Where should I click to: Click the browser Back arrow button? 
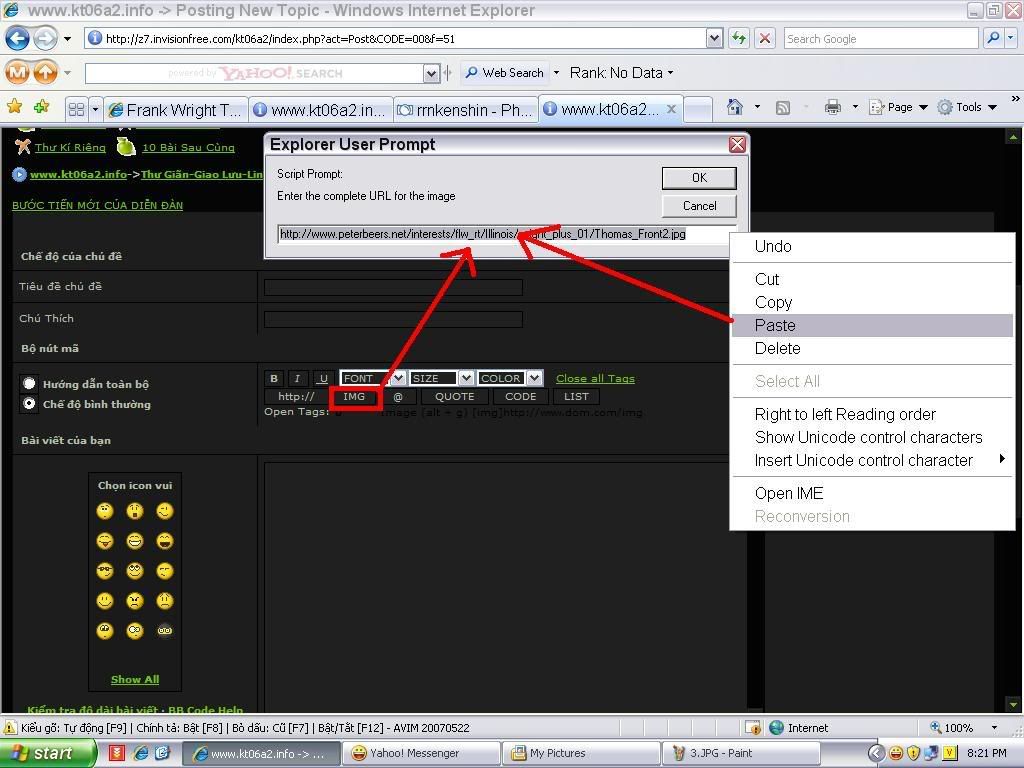pyautogui.click(x=18, y=39)
